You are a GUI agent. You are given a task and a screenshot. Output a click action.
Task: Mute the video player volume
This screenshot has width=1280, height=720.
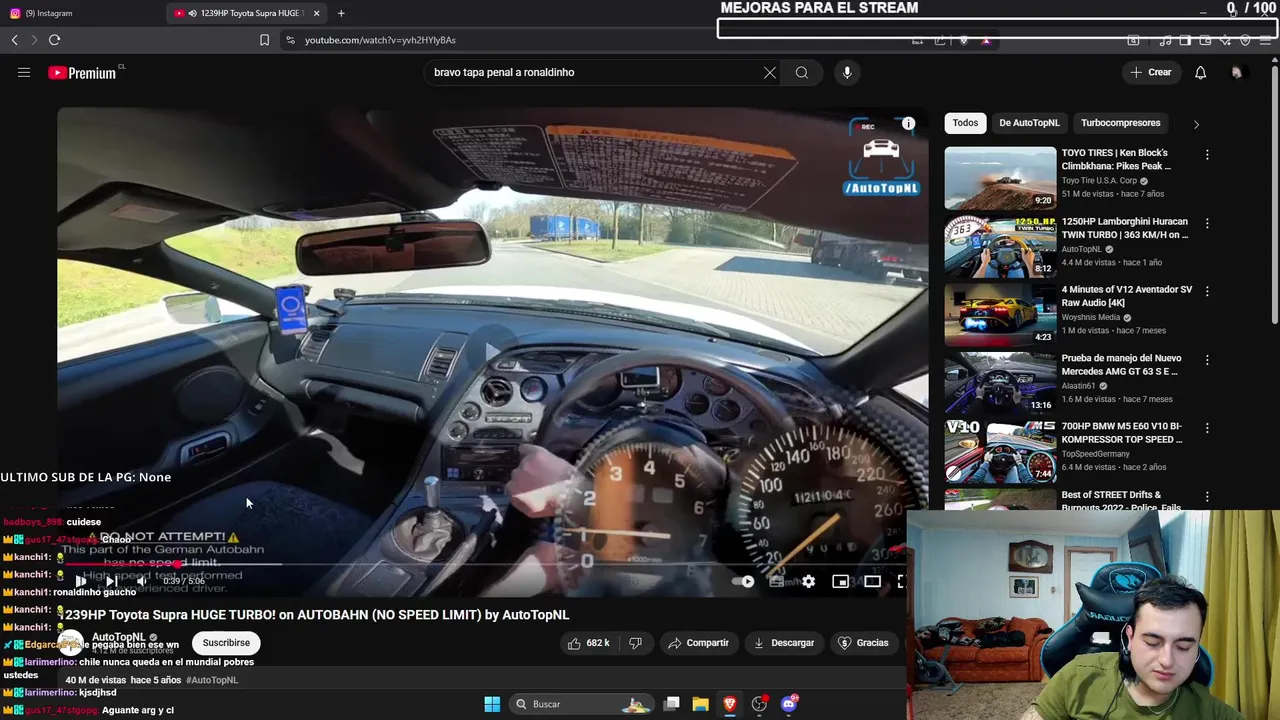point(141,581)
